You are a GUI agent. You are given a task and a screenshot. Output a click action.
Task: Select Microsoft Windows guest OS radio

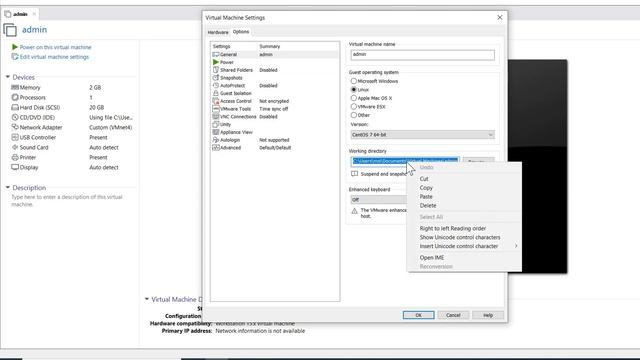[x=354, y=81]
